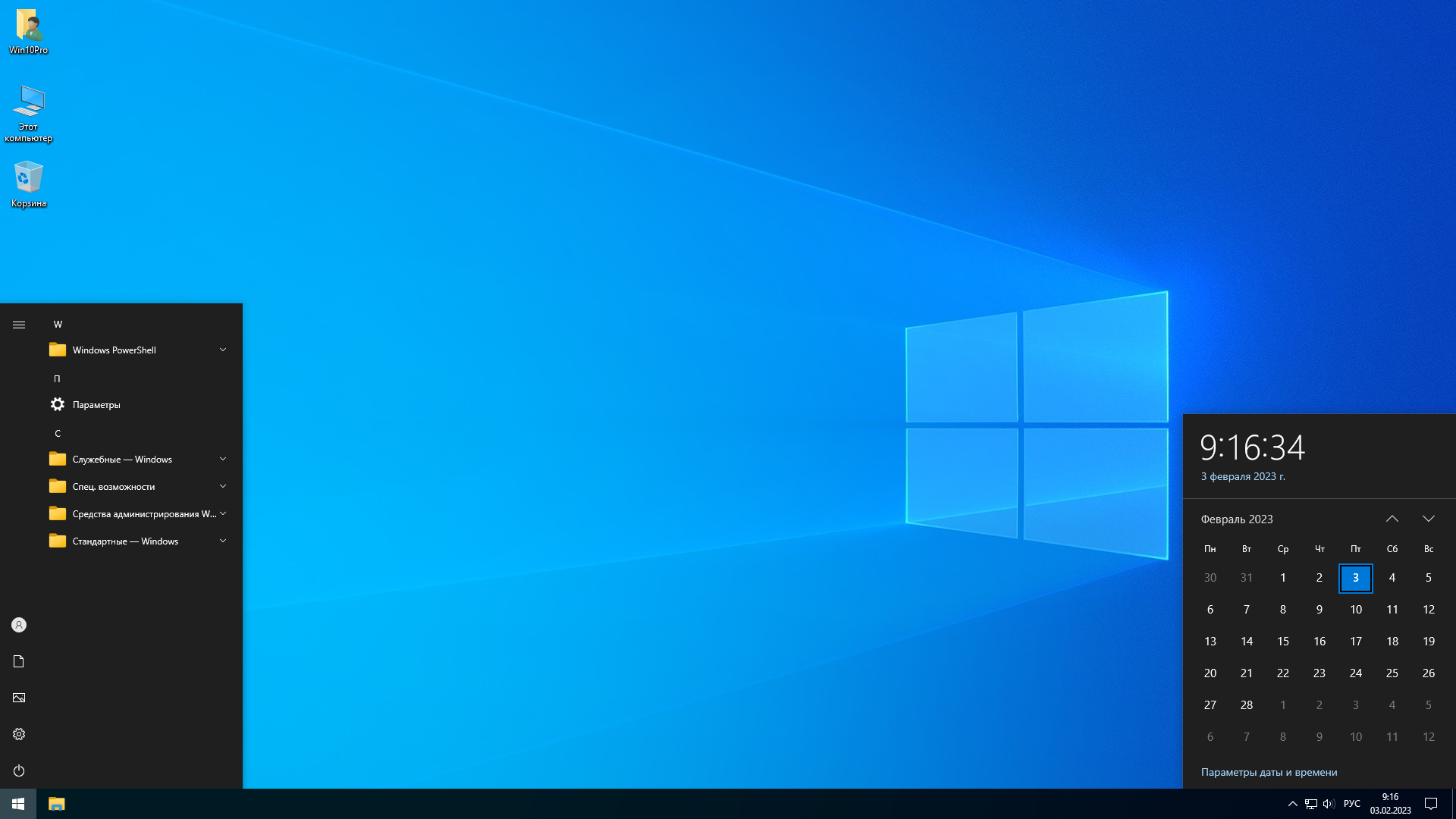Click the volume speaker tray icon
Screen dimensions: 1456x819
tap(1328, 804)
